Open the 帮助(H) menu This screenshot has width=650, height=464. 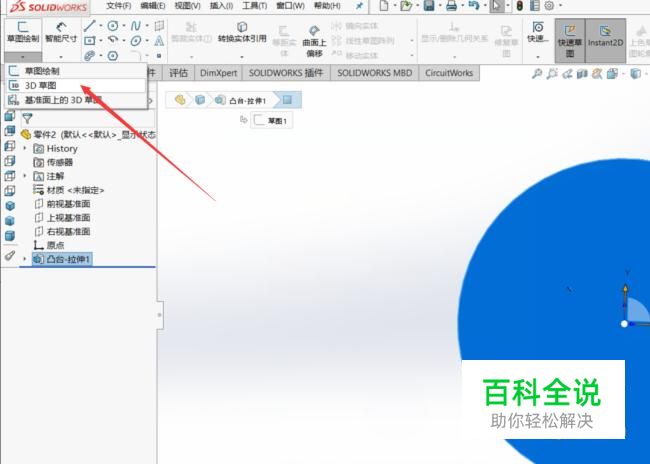327,6
